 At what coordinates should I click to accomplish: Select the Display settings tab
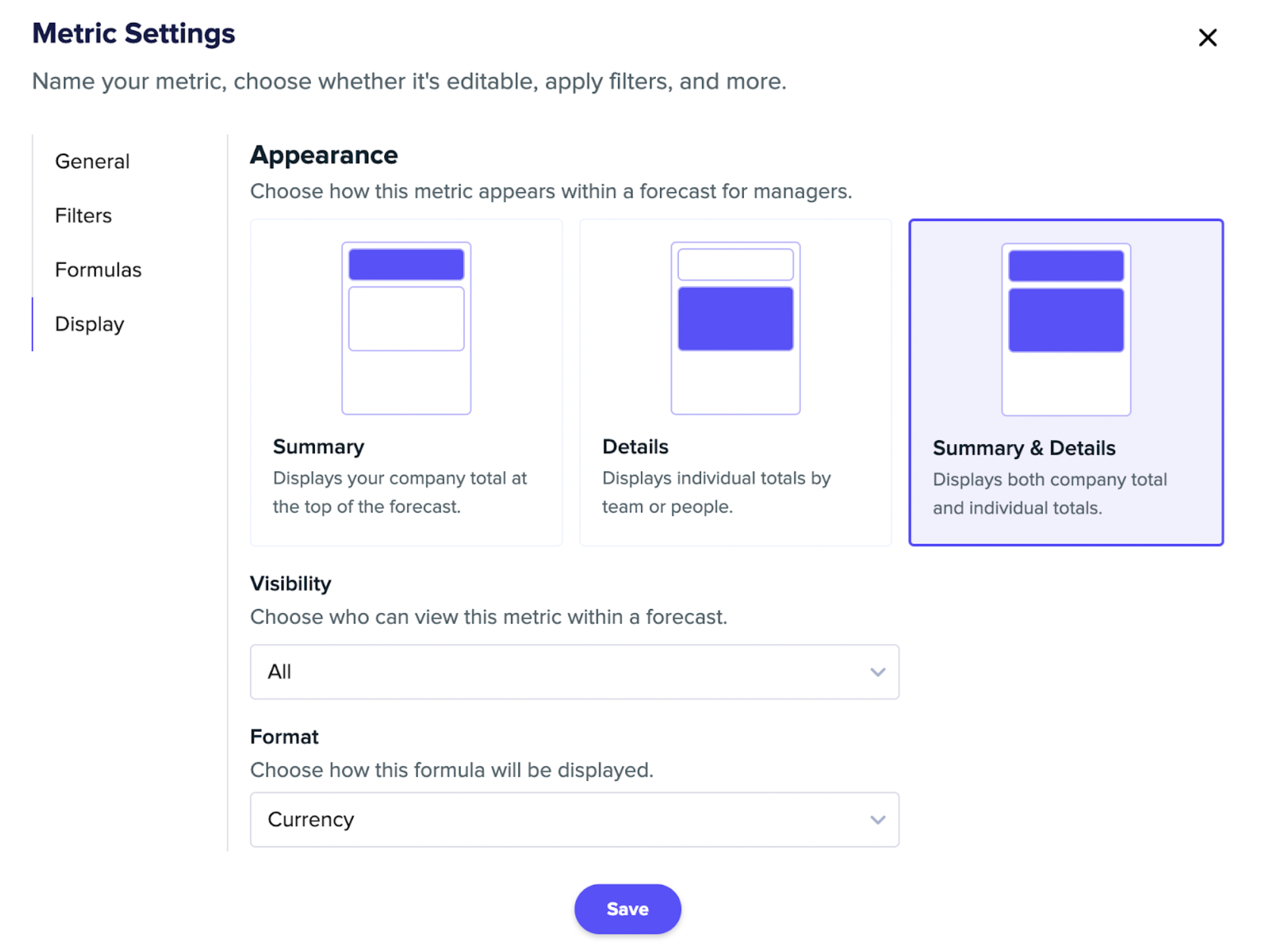click(x=89, y=324)
